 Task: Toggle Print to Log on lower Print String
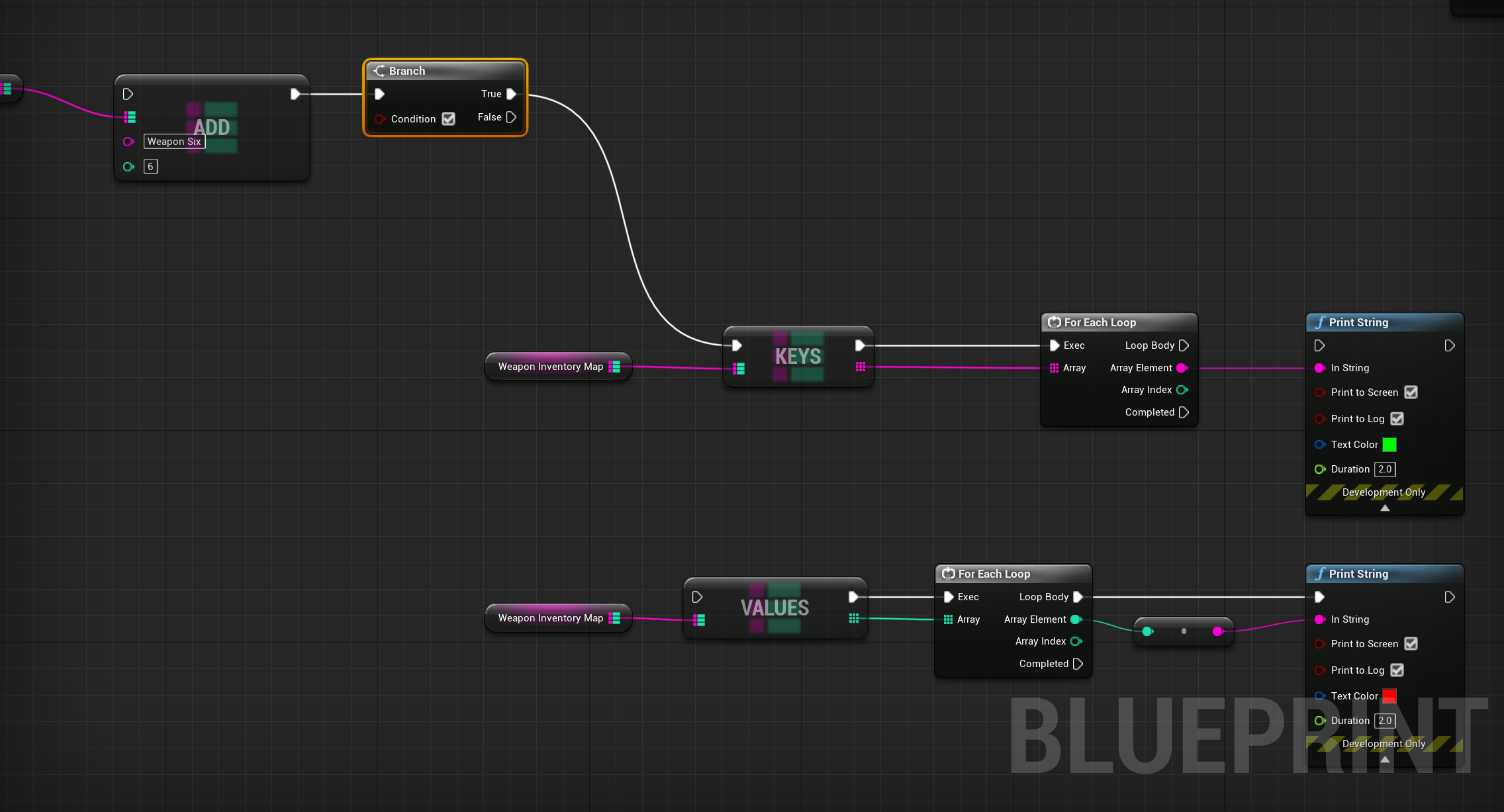pos(1397,670)
